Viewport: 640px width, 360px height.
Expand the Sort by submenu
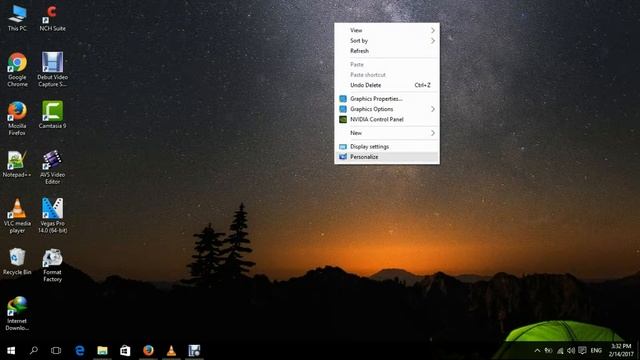coord(387,41)
